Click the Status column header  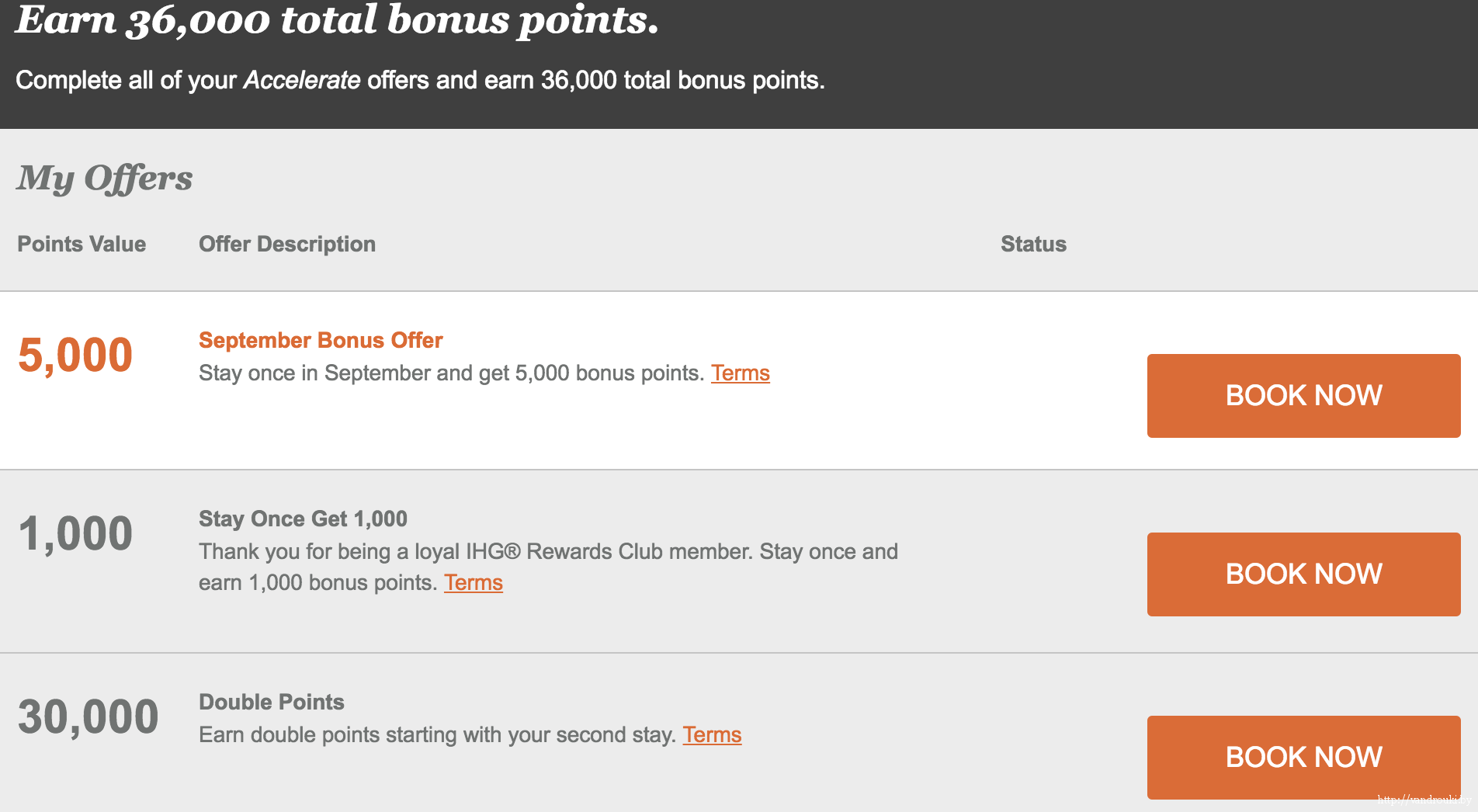pos(1033,244)
